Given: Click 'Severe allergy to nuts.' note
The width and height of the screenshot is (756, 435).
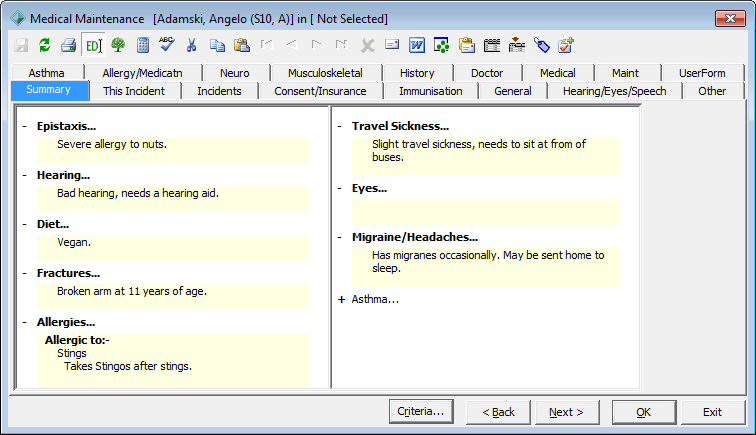Looking at the screenshot, I should pyautogui.click(x=112, y=144).
